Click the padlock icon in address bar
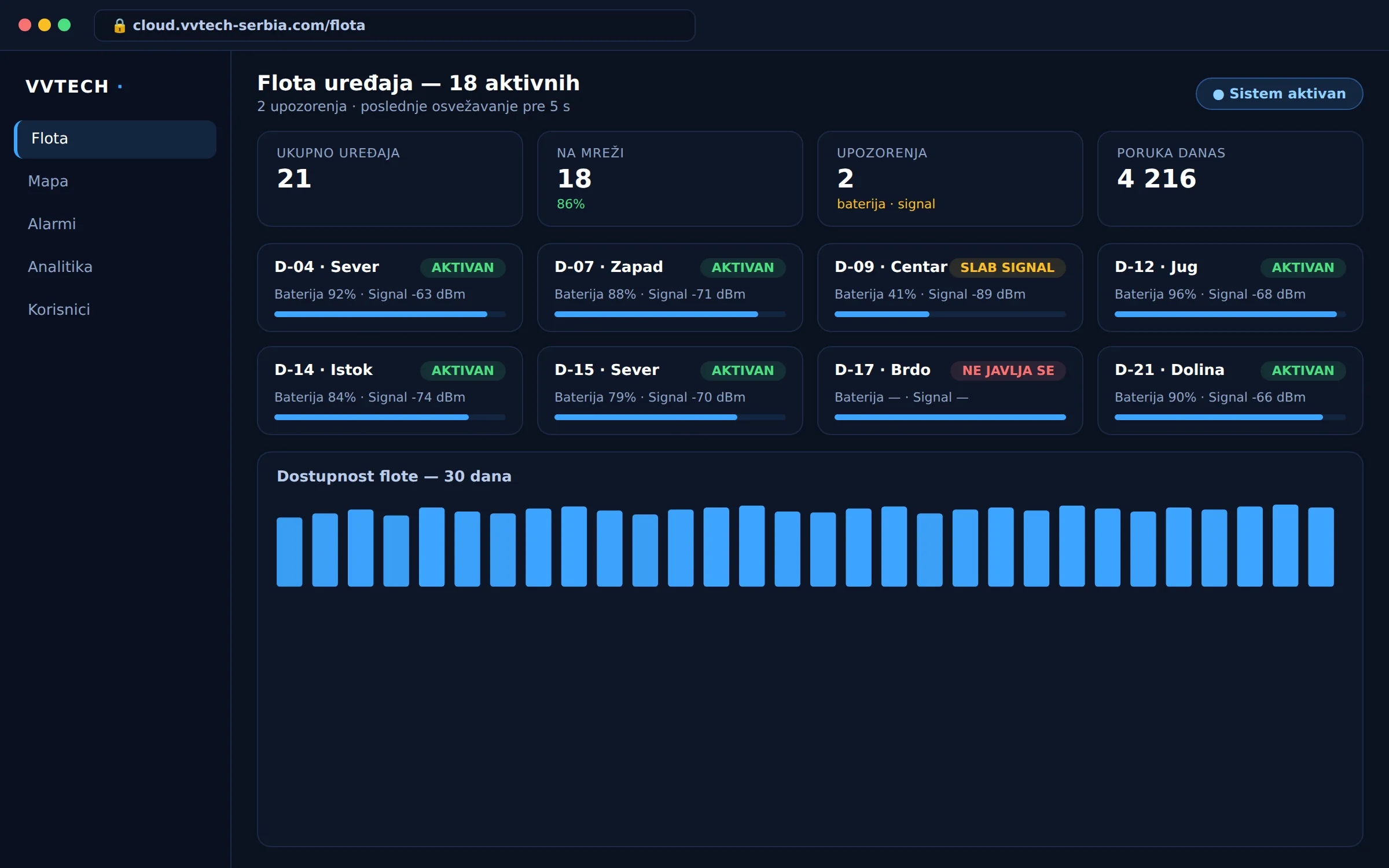This screenshot has height=868, width=1389. pos(119,25)
